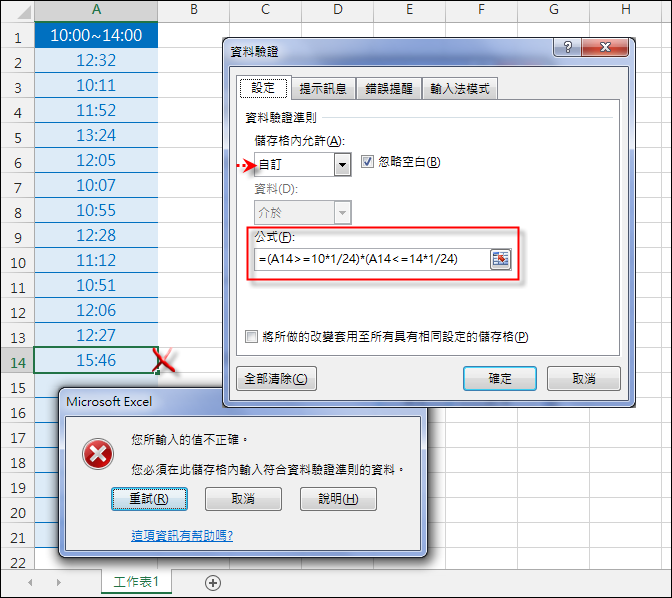Click the select-all corner of the worksheet

click(x=18, y=11)
